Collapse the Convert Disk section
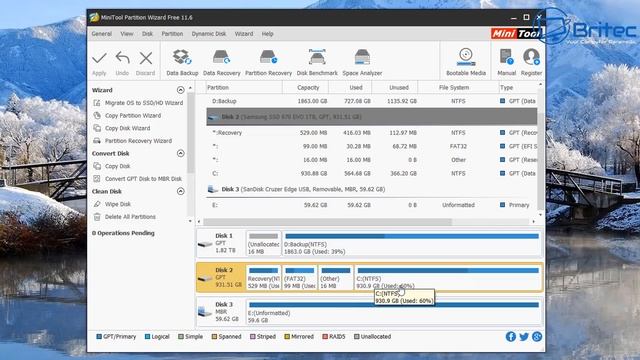Viewport: 640px width, 360px height. [180, 153]
